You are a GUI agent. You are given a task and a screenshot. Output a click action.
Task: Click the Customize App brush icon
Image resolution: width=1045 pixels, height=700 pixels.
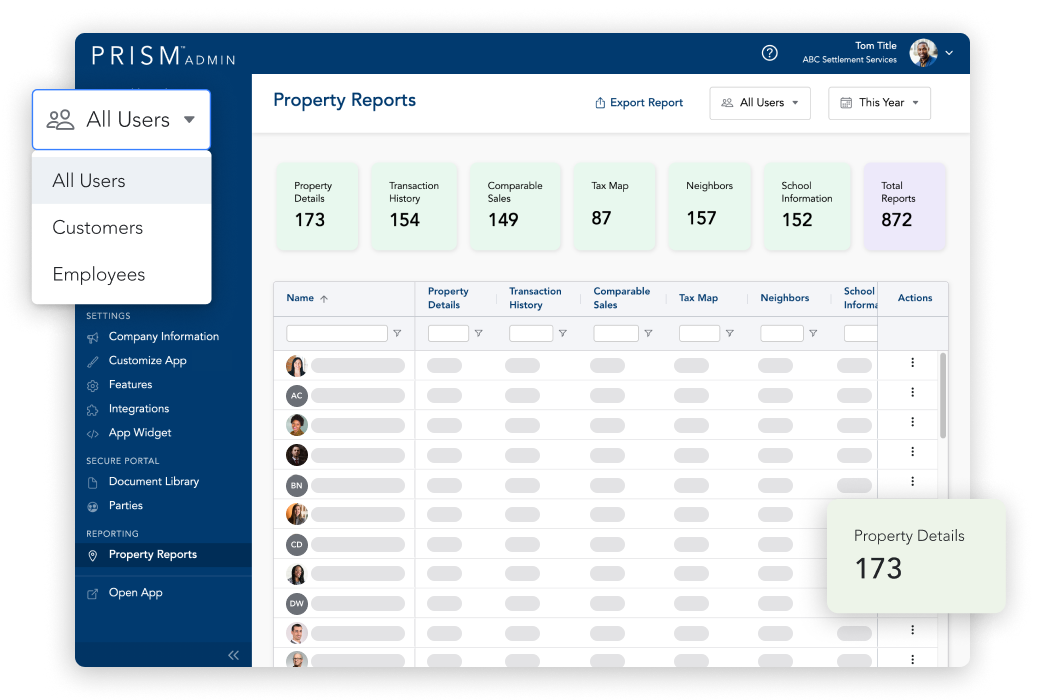point(93,361)
